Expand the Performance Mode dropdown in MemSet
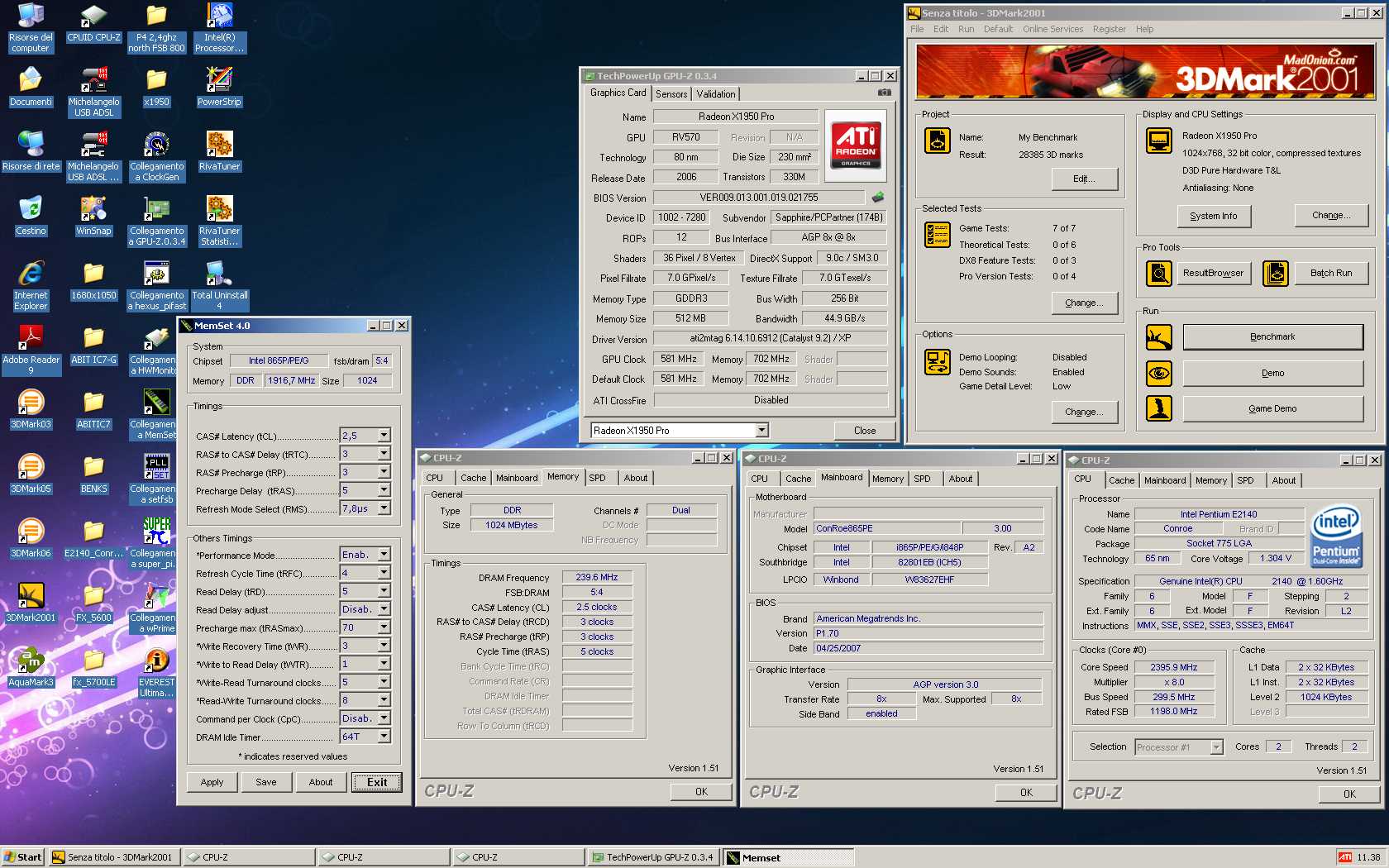Image resolution: width=1389 pixels, height=868 pixels. click(384, 555)
